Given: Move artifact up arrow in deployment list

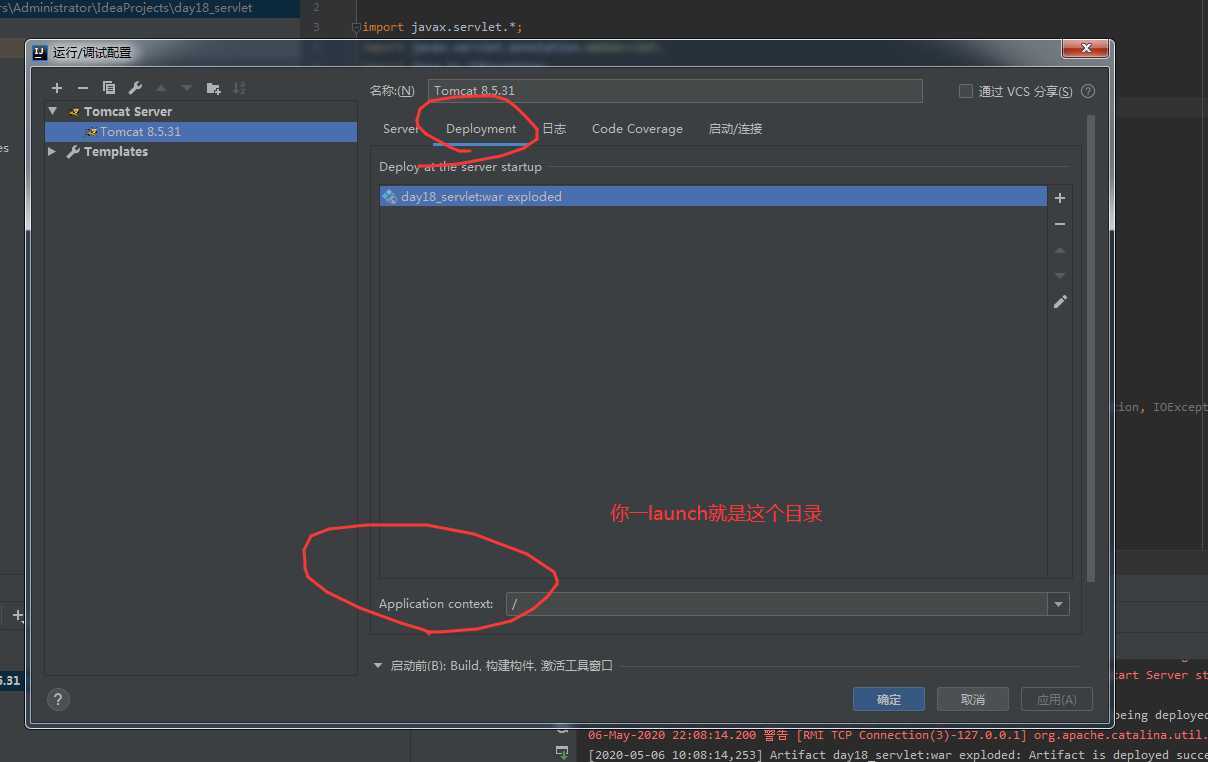Looking at the screenshot, I should [x=1060, y=250].
